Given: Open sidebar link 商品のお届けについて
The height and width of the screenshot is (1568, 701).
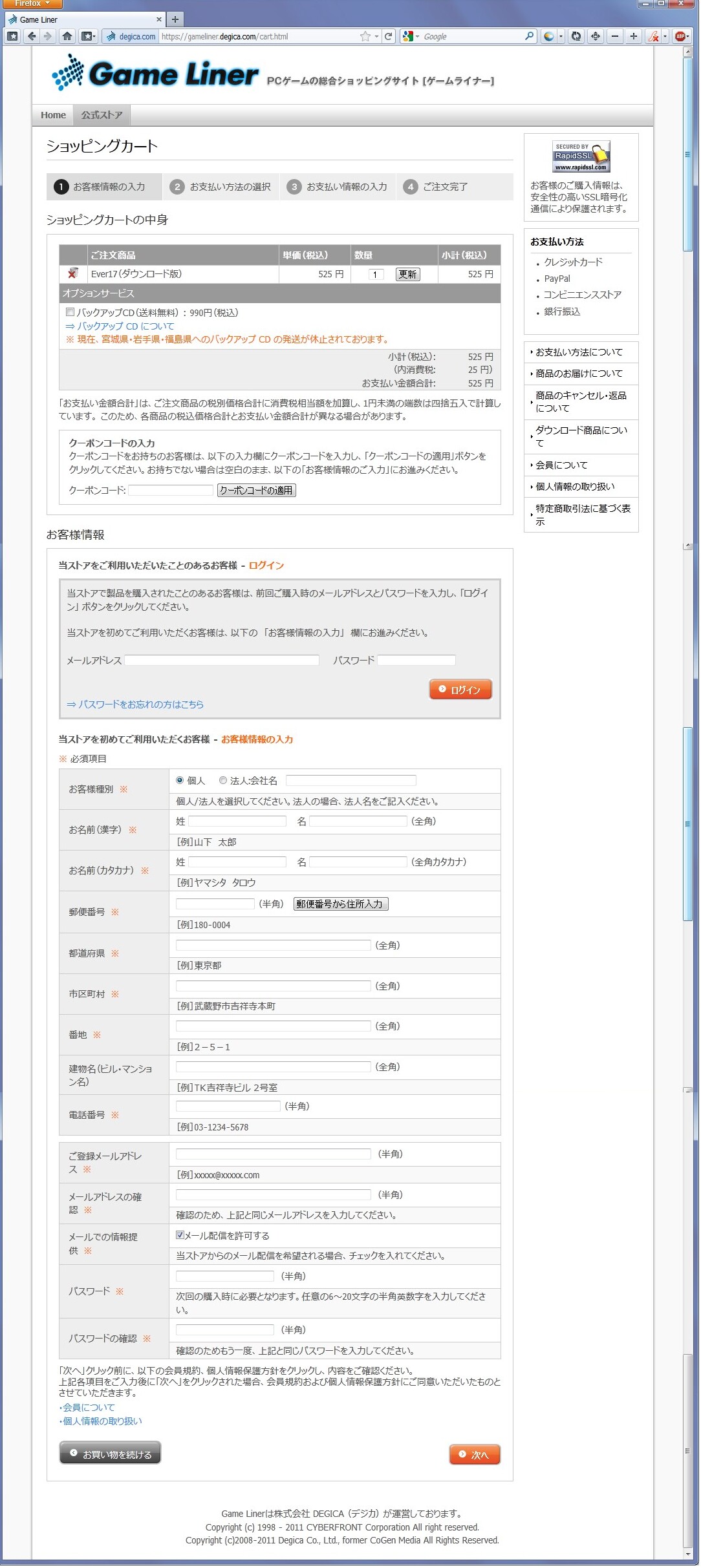Looking at the screenshot, I should click(x=579, y=374).
